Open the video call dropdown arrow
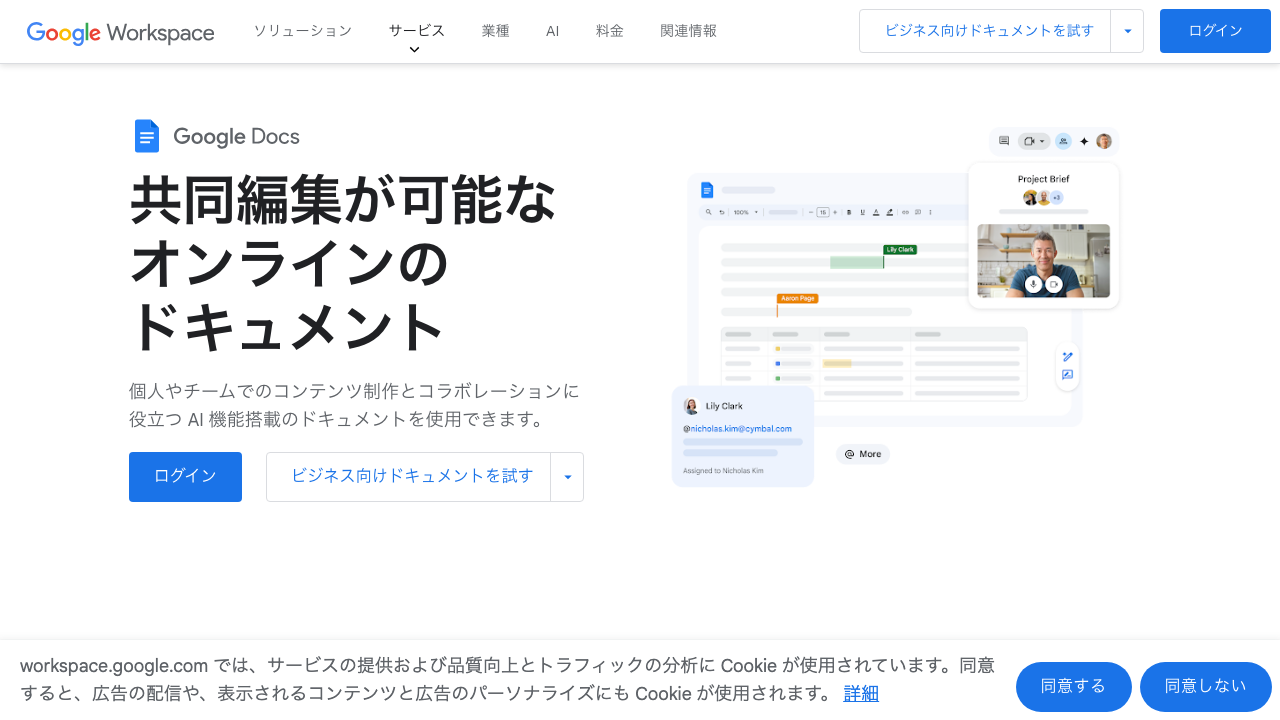Image resolution: width=1280 pixels, height=720 pixels. 1042,141
